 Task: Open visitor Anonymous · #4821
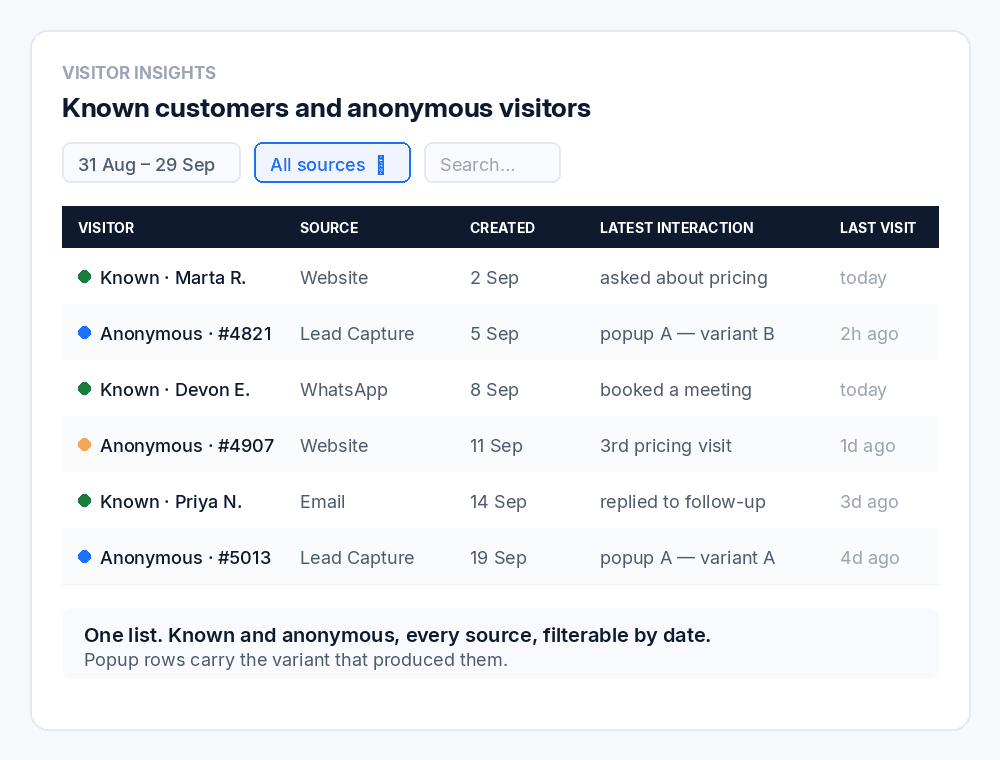(186, 334)
